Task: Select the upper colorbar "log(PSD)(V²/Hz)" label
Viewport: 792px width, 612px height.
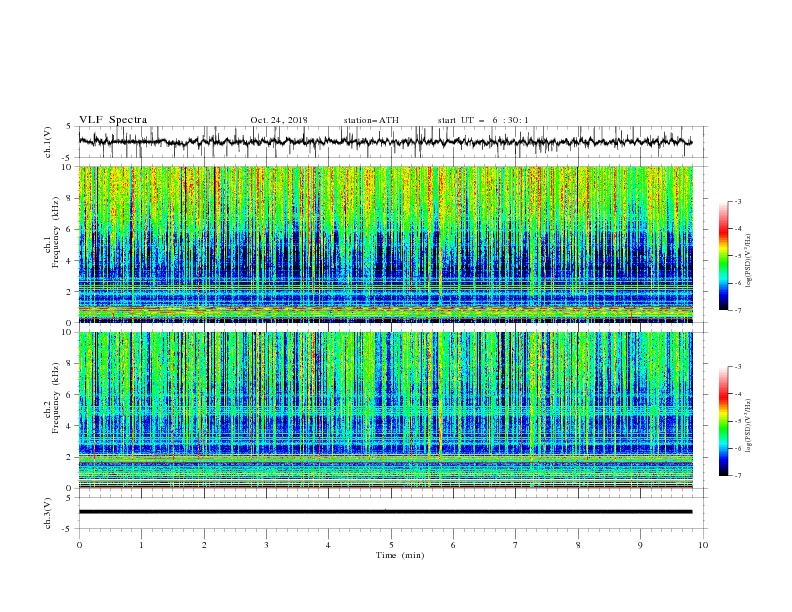Action: coord(748,261)
